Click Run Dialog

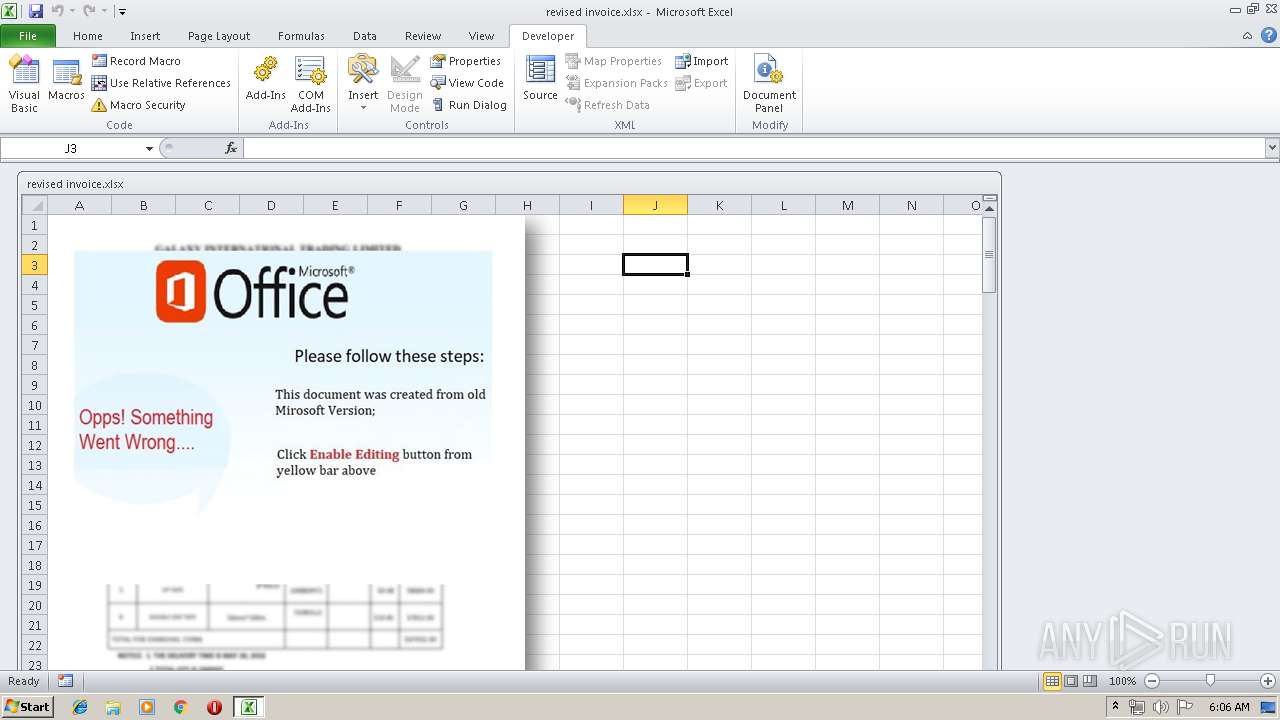[x=469, y=105]
